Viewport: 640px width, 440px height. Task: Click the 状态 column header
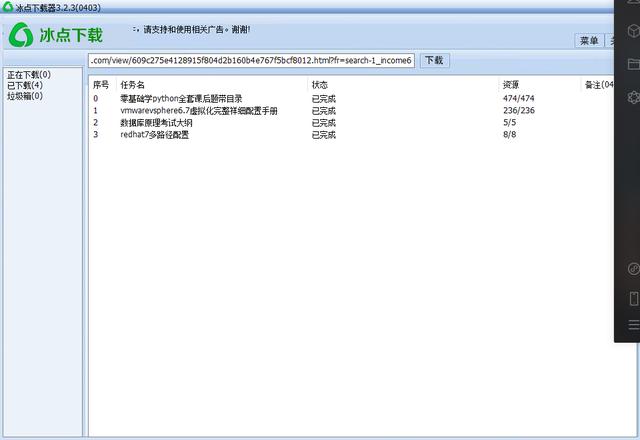coord(320,85)
